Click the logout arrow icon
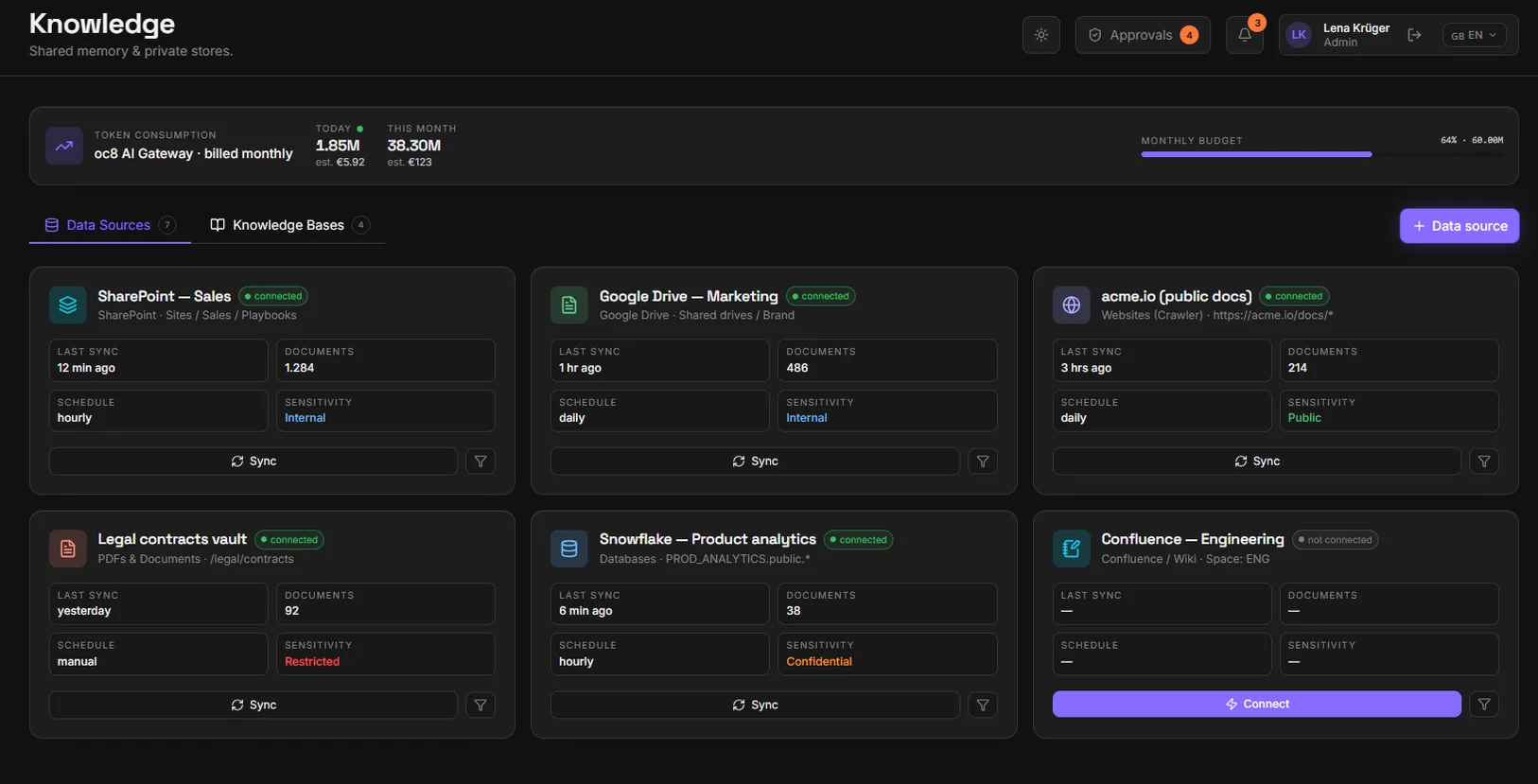 pyautogui.click(x=1414, y=35)
